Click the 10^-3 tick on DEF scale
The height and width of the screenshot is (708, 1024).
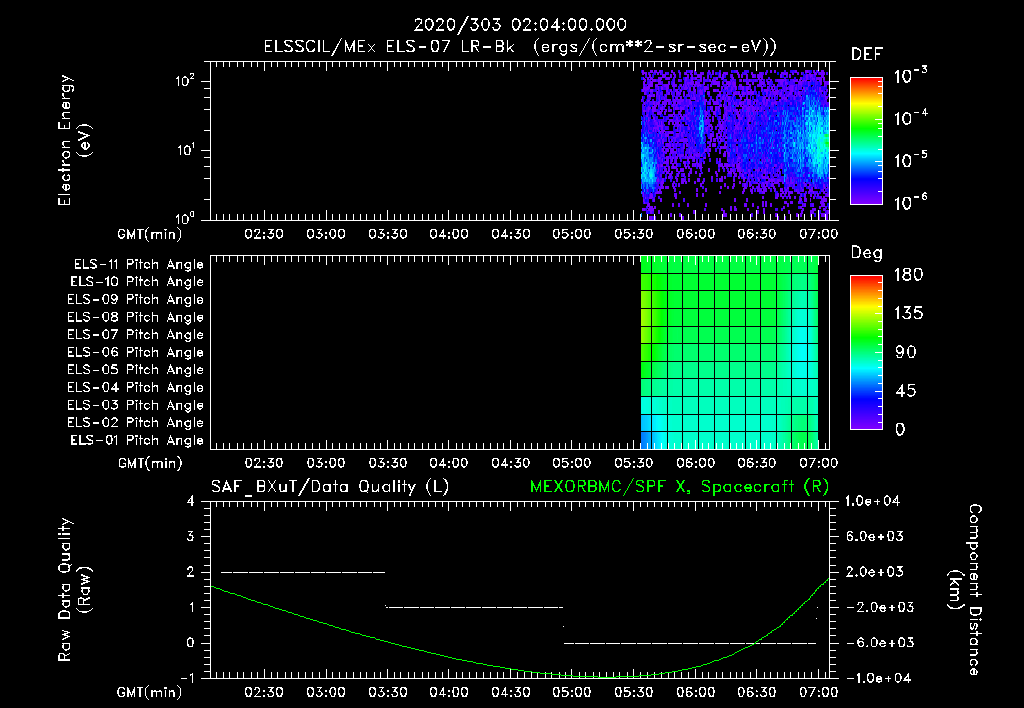[910, 76]
